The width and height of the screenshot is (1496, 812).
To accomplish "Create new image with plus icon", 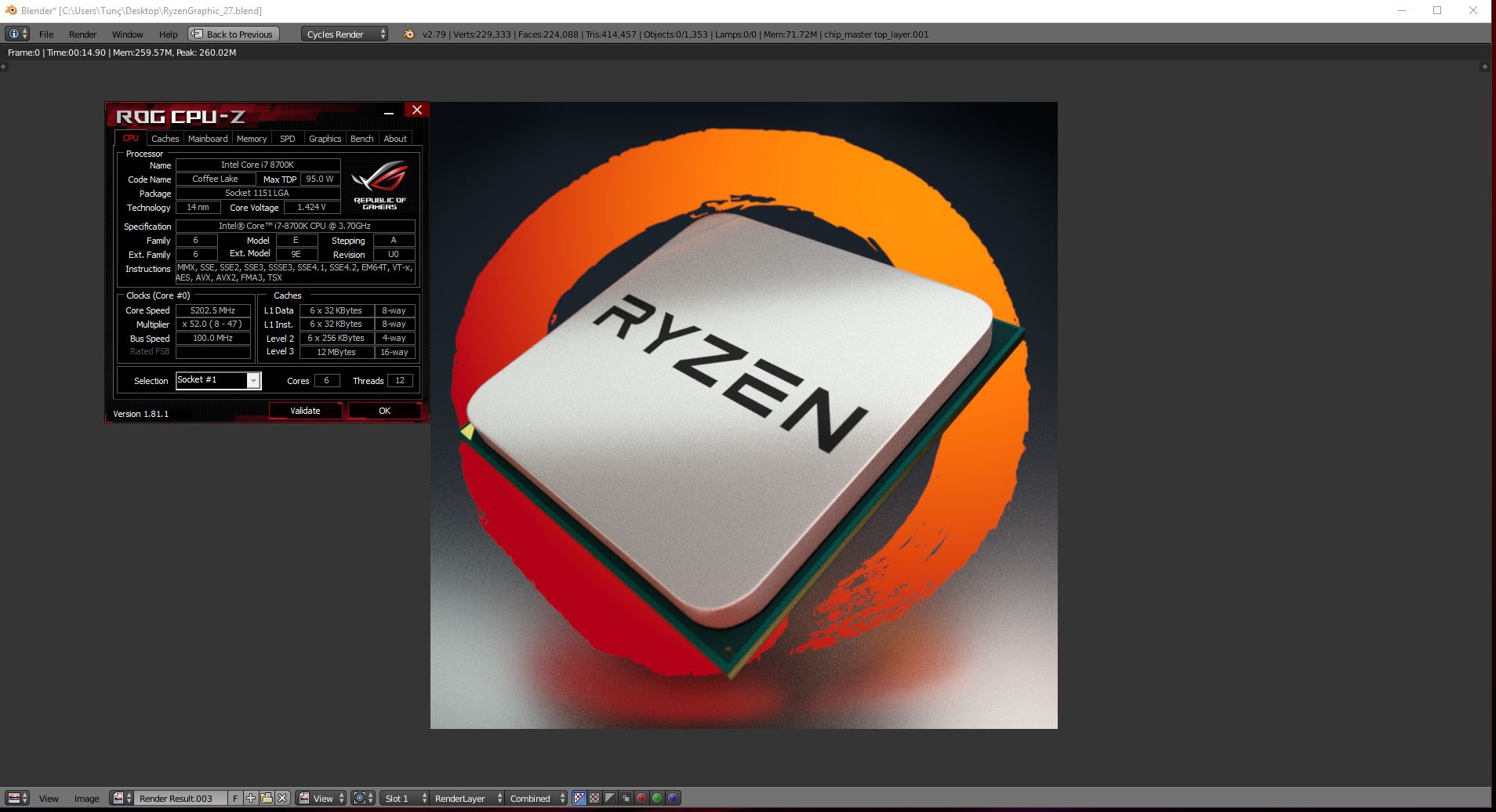I will click(251, 798).
